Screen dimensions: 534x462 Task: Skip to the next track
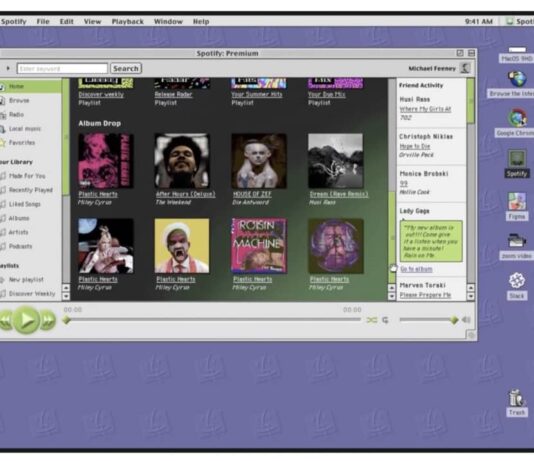(x=48, y=320)
